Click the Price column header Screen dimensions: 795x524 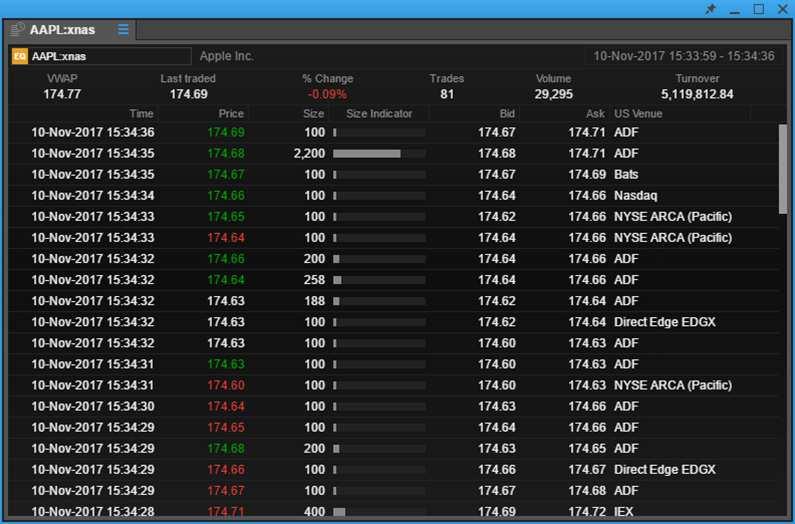(231, 114)
